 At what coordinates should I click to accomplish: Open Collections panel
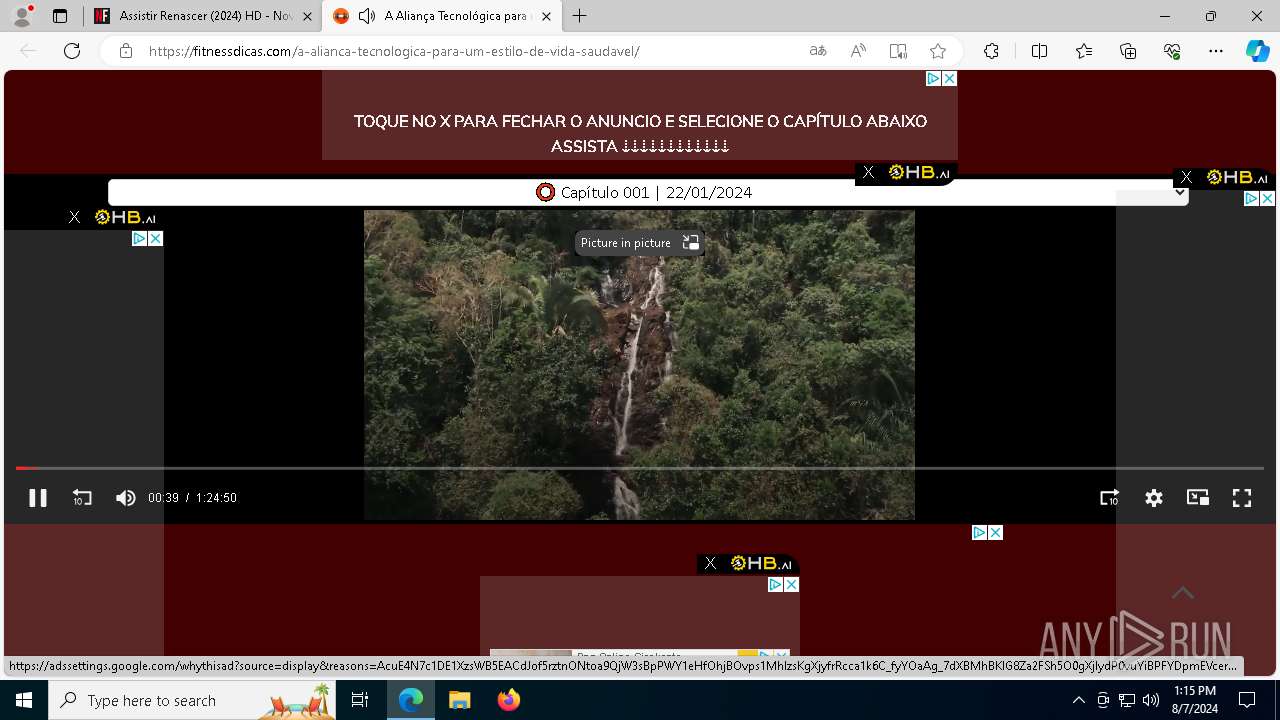(x=1128, y=51)
